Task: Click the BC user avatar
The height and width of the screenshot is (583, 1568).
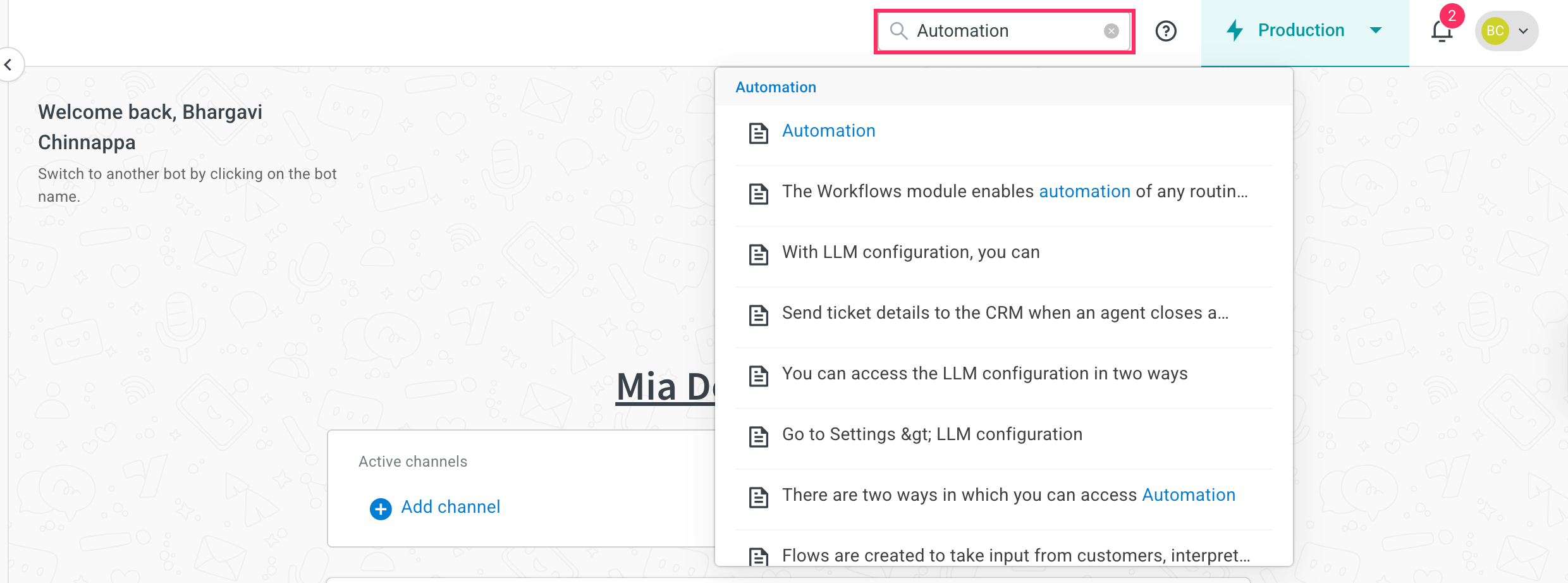Action: [1495, 31]
